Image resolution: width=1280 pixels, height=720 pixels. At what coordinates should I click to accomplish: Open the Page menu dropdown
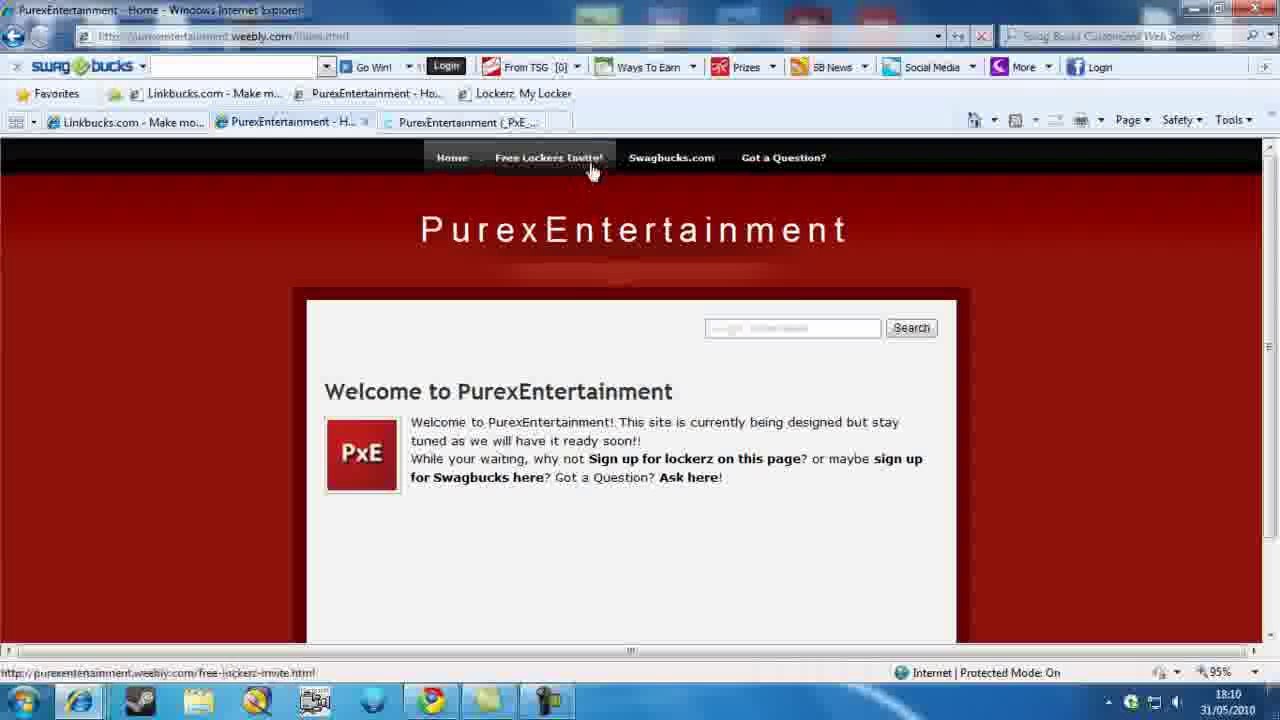point(1132,120)
